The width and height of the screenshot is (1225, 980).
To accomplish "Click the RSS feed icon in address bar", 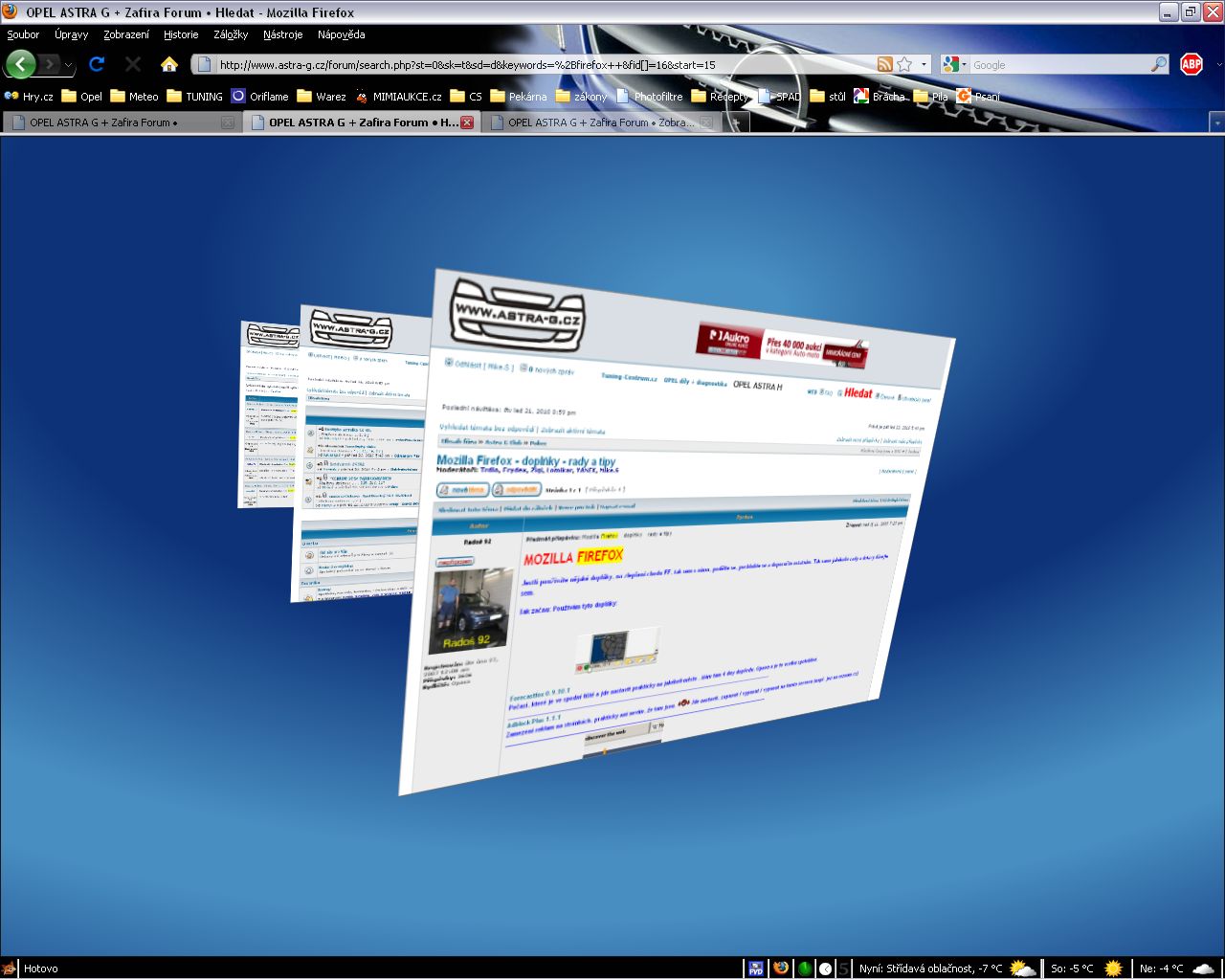I will click(x=885, y=64).
